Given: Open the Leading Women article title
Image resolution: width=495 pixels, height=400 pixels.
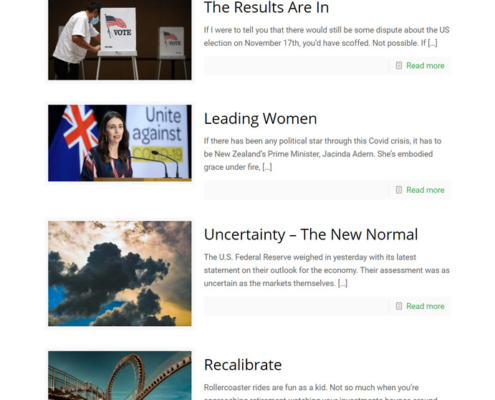Looking at the screenshot, I should click(260, 119).
